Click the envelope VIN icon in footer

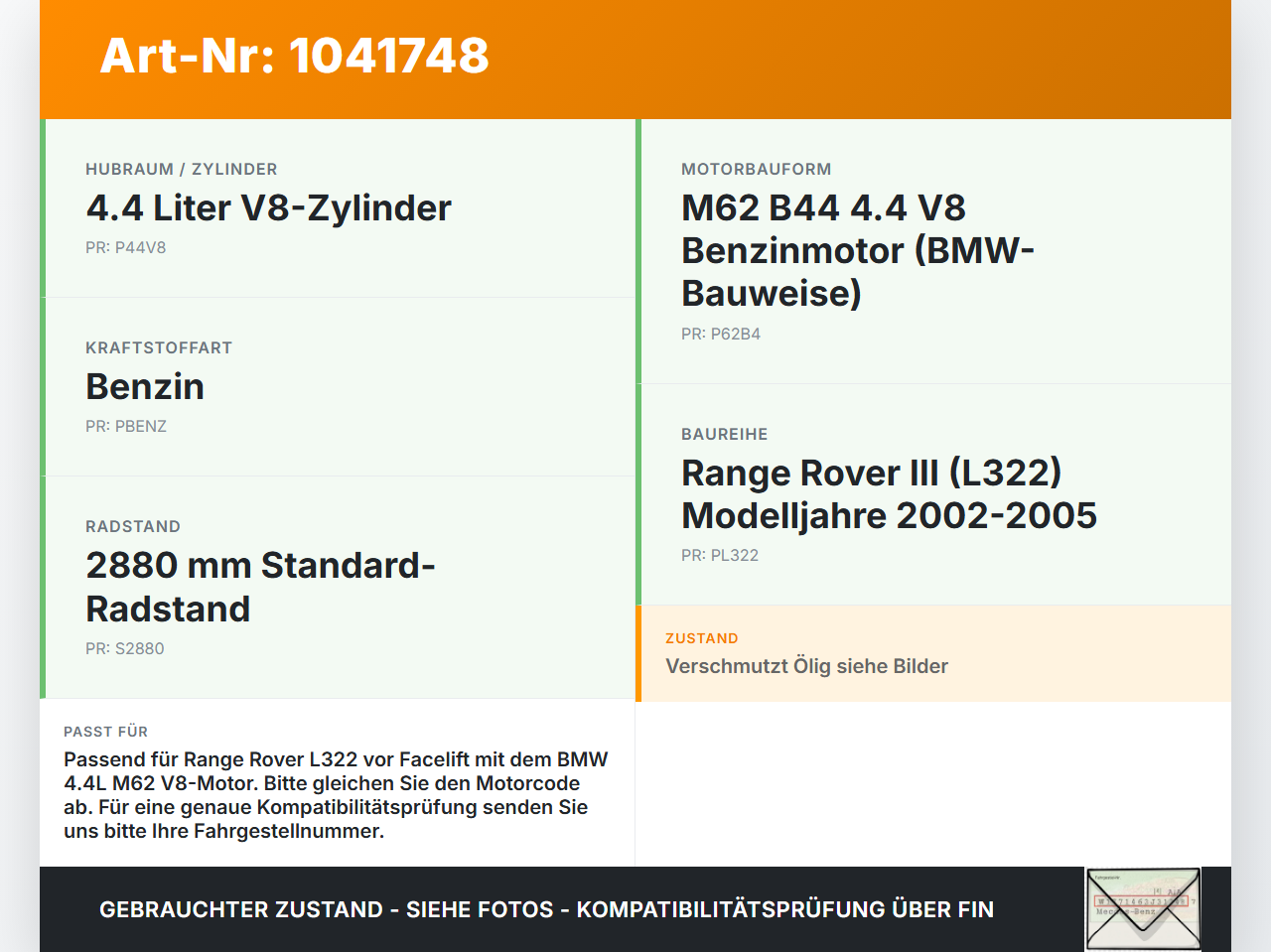click(1143, 909)
